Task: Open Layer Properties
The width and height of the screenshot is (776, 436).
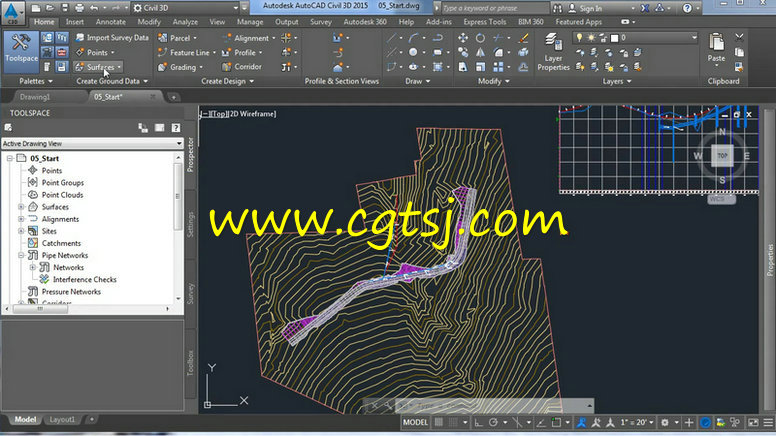Action: (553, 52)
